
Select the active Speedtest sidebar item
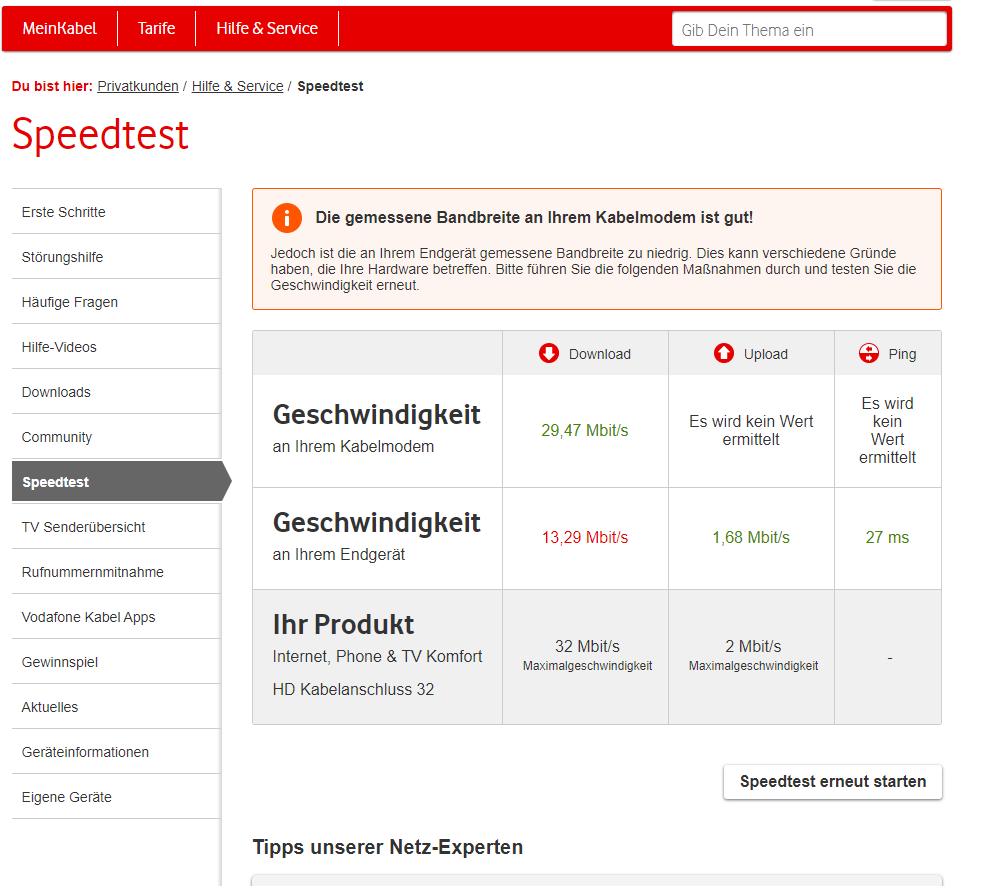pos(121,482)
